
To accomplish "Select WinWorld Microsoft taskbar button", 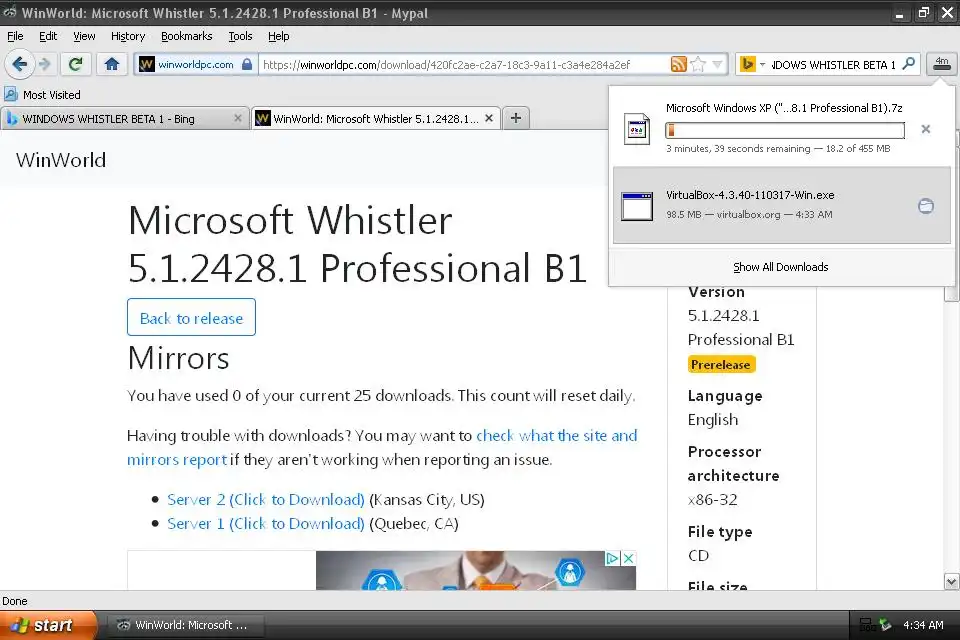I will [x=186, y=625].
